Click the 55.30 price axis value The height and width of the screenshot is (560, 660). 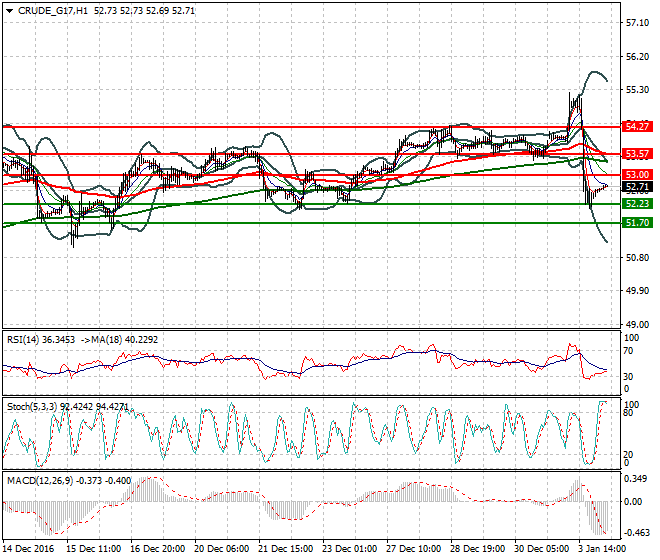point(637,90)
